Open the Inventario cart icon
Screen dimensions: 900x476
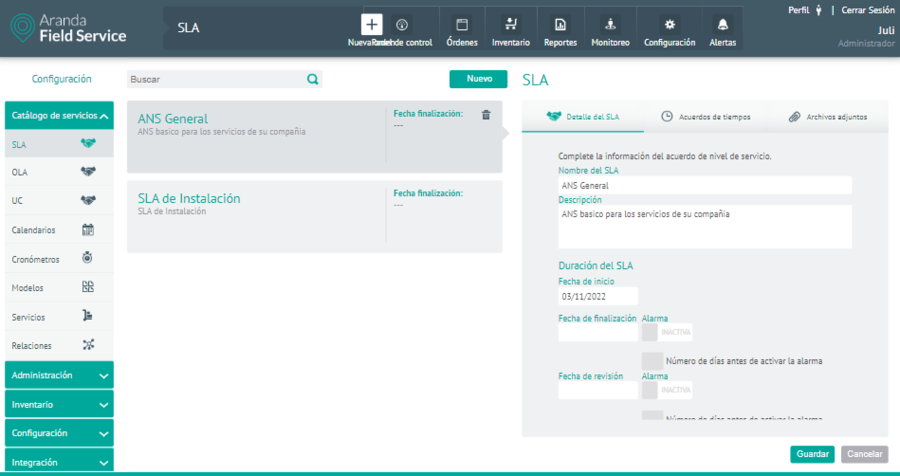coord(510,25)
